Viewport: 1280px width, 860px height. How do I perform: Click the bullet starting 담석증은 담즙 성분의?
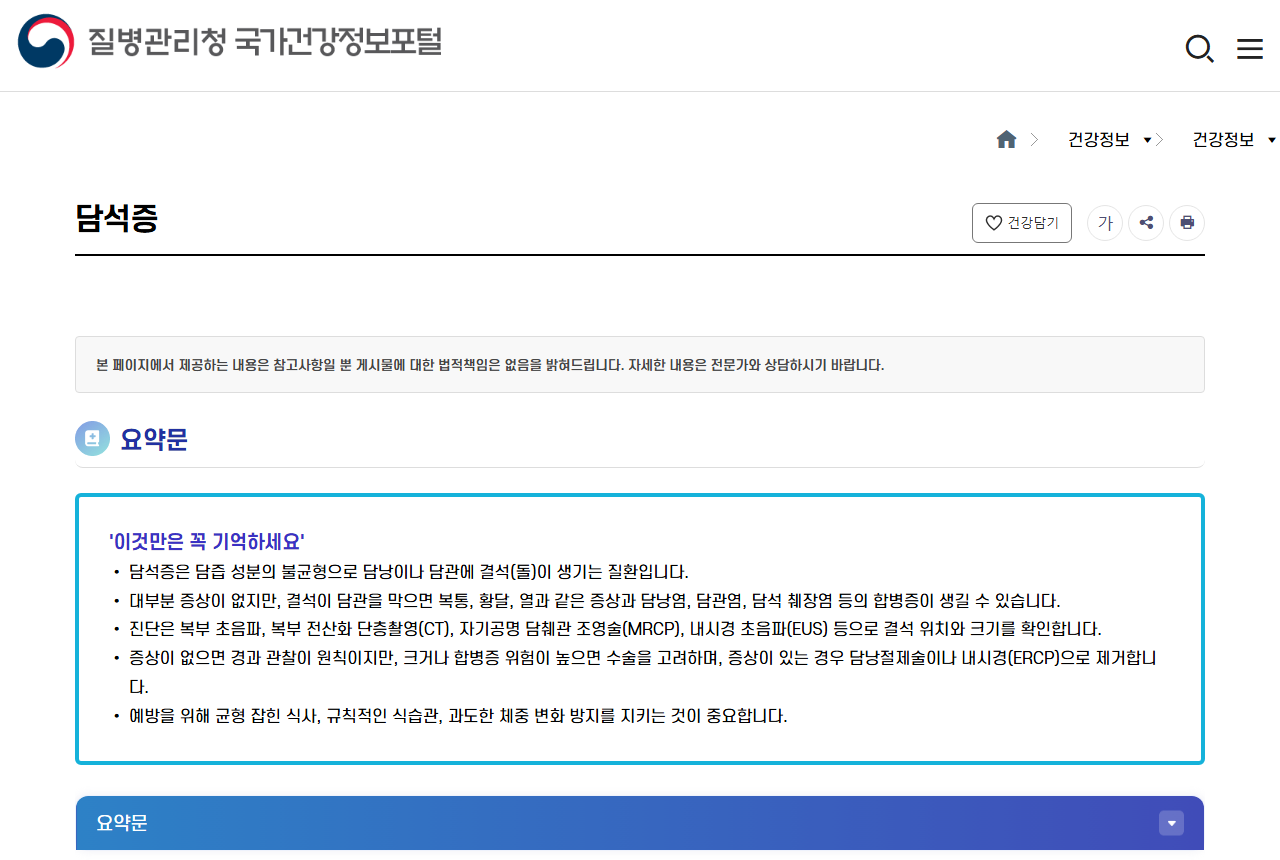(x=409, y=573)
